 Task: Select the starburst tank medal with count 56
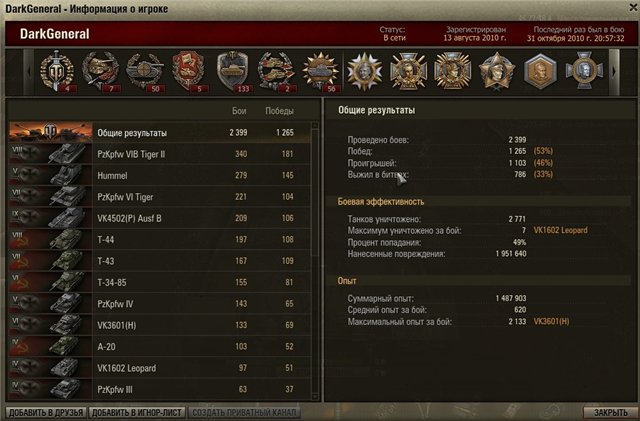320,71
